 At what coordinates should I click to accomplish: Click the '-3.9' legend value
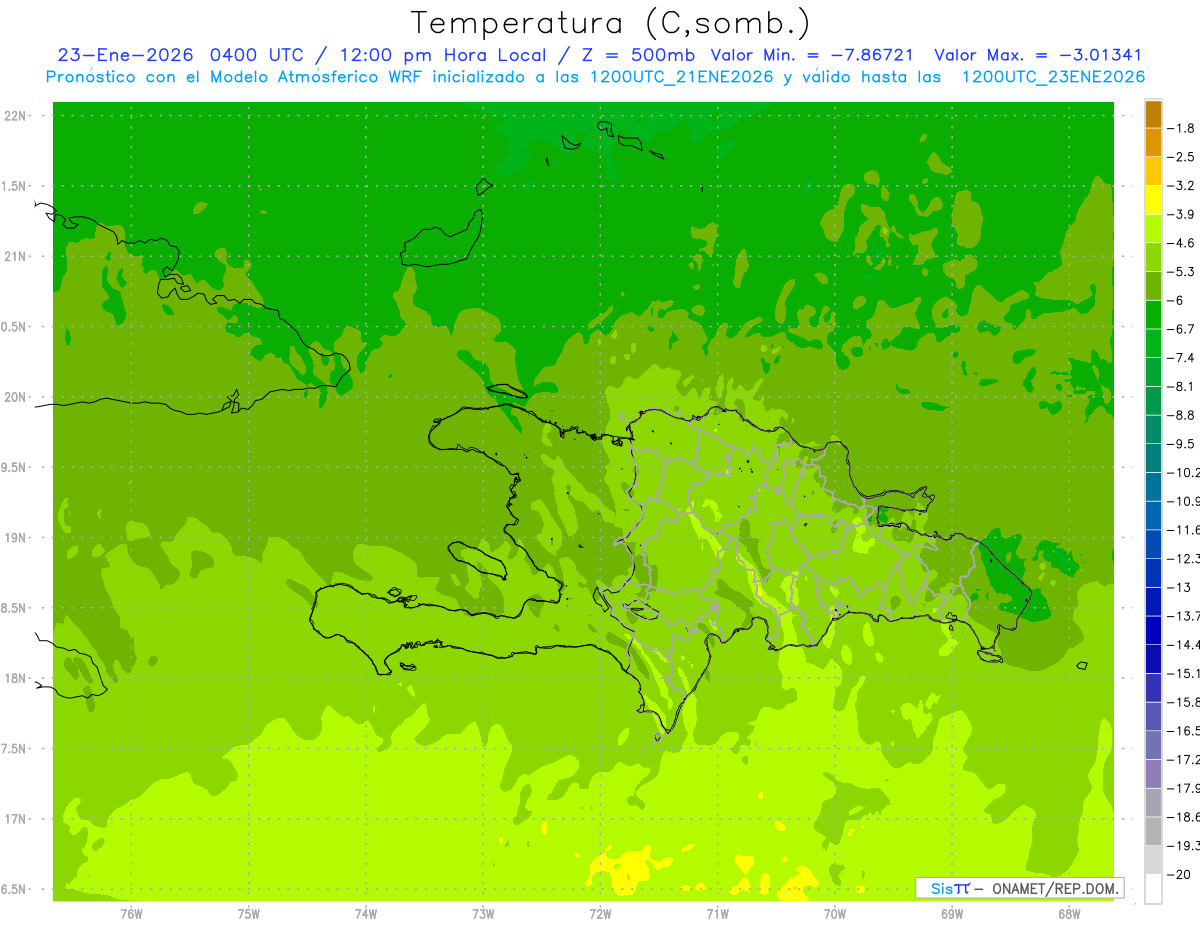tap(1181, 214)
